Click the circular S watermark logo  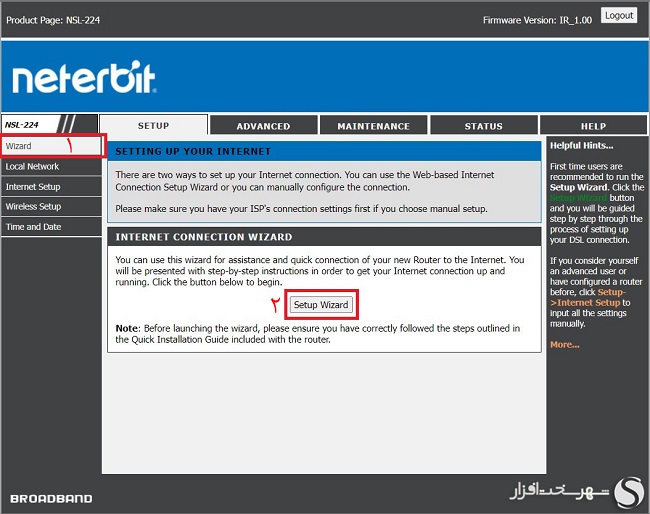pos(628,491)
